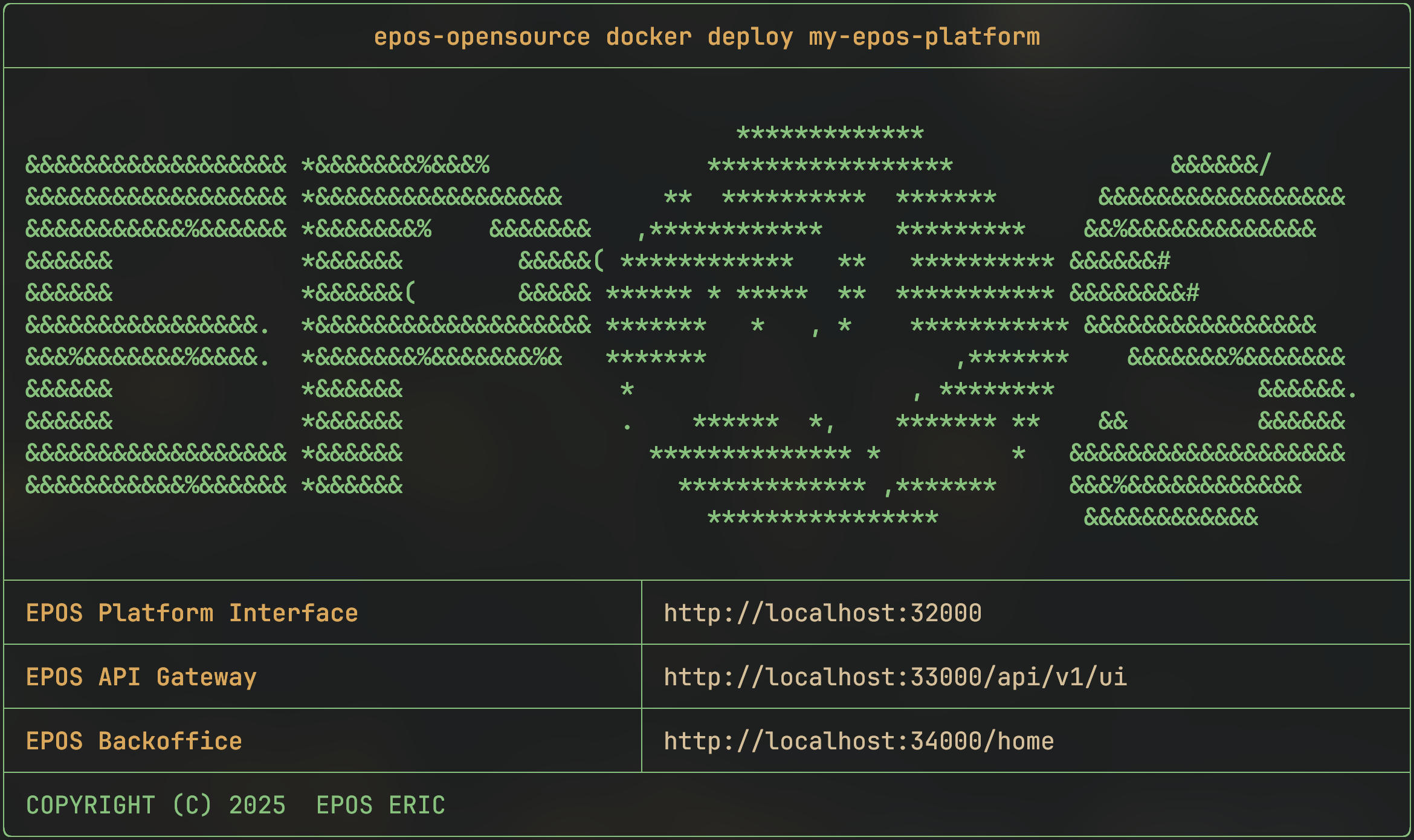This screenshot has width=1414, height=840.
Task: Click the word 'deploy' in header
Action: click(750, 37)
